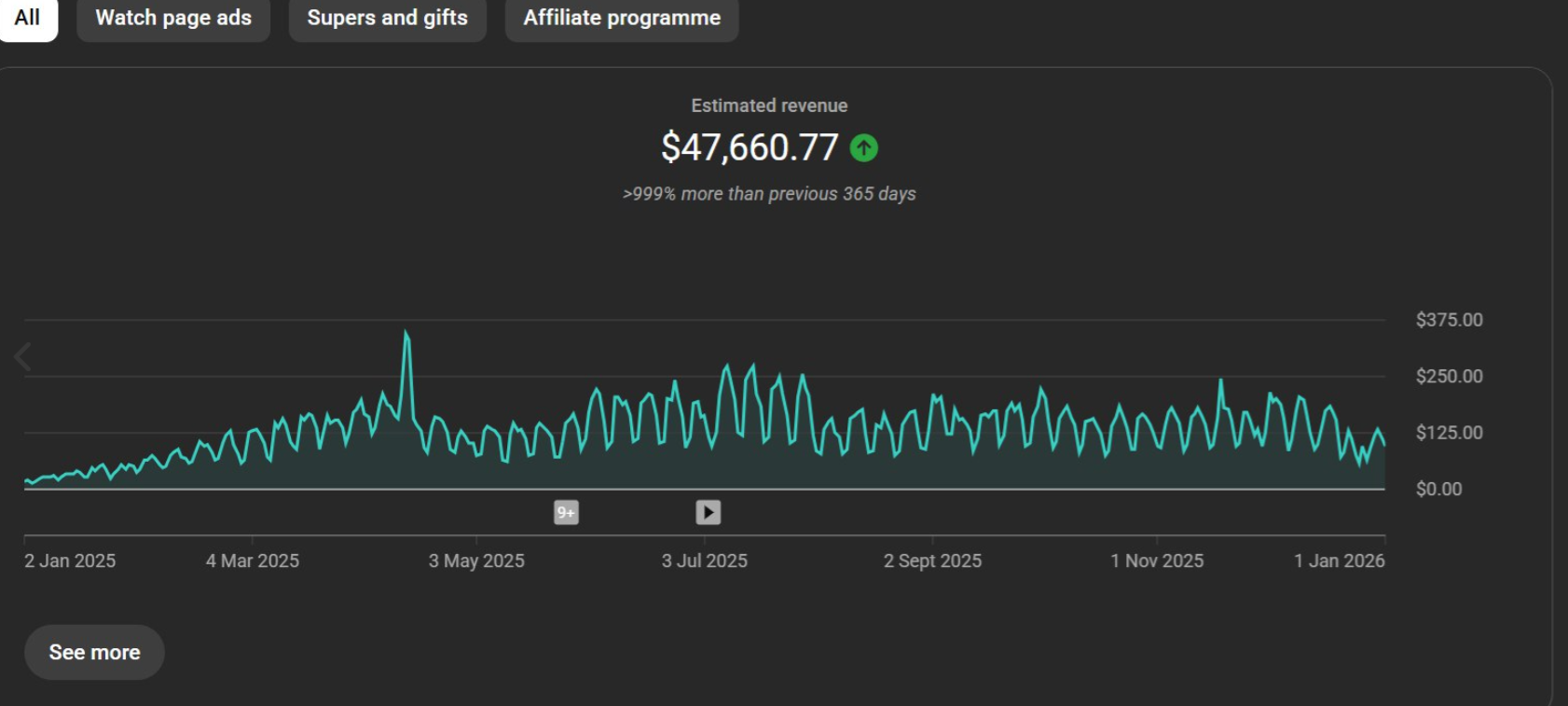Switch to the Watch page ads tab
The width and height of the screenshot is (1568, 706).
pyautogui.click(x=173, y=18)
